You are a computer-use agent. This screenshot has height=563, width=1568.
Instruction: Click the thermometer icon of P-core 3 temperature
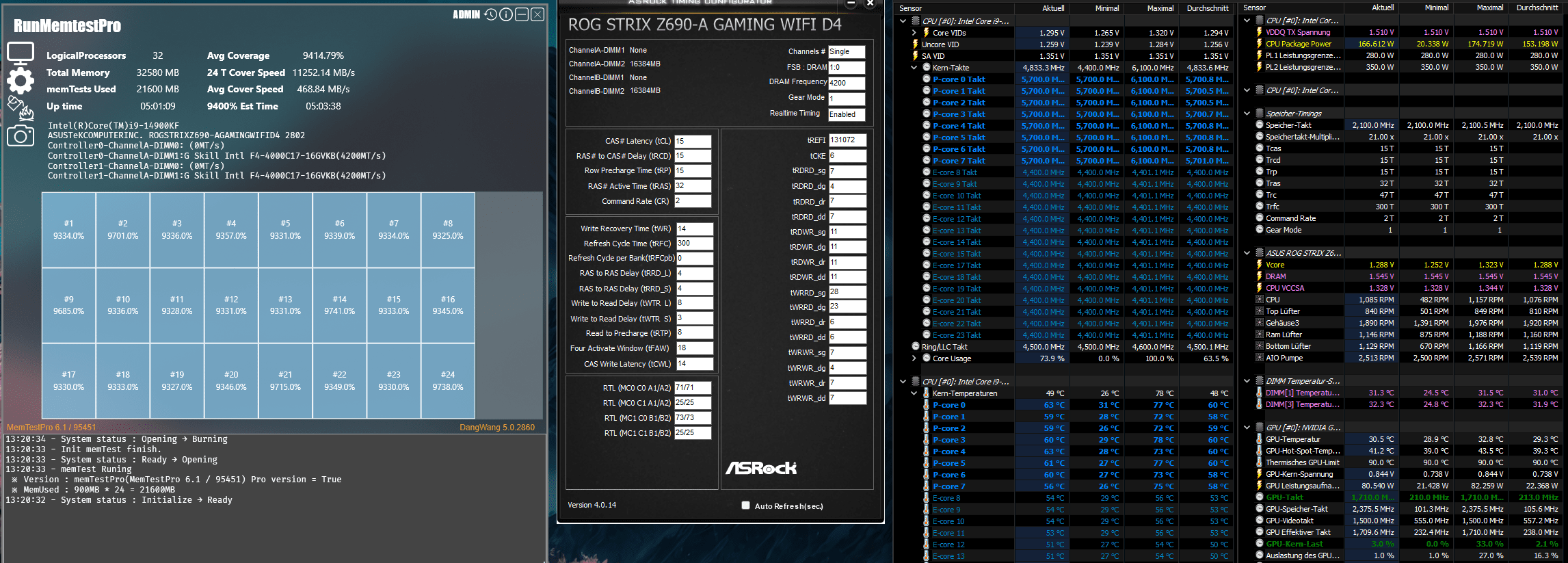pyautogui.click(x=927, y=440)
